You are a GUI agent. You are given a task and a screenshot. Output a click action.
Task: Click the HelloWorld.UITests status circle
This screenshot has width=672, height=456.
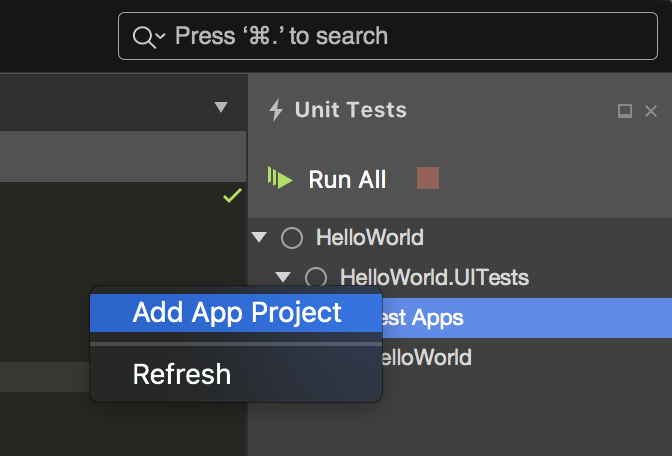click(316, 278)
